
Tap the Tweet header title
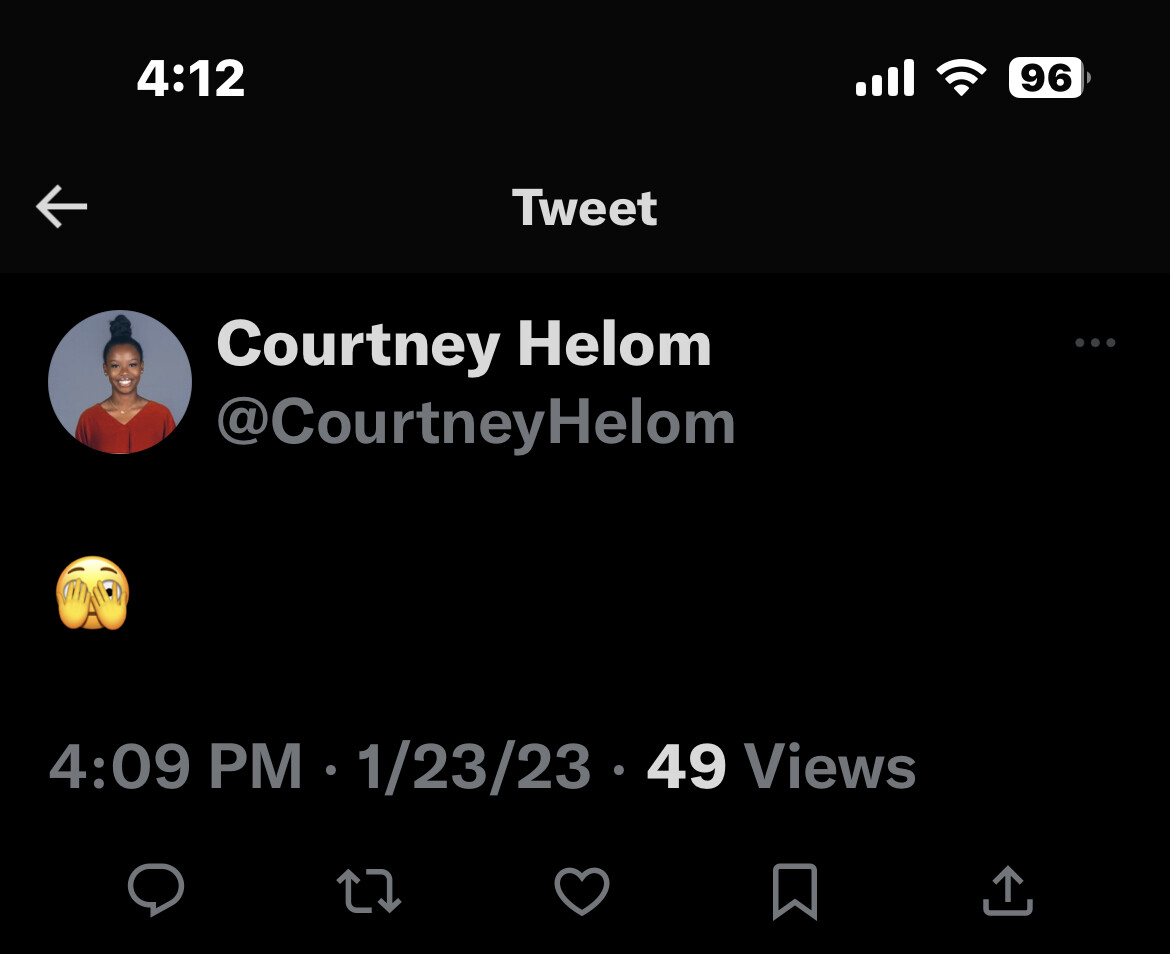pos(585,208)
